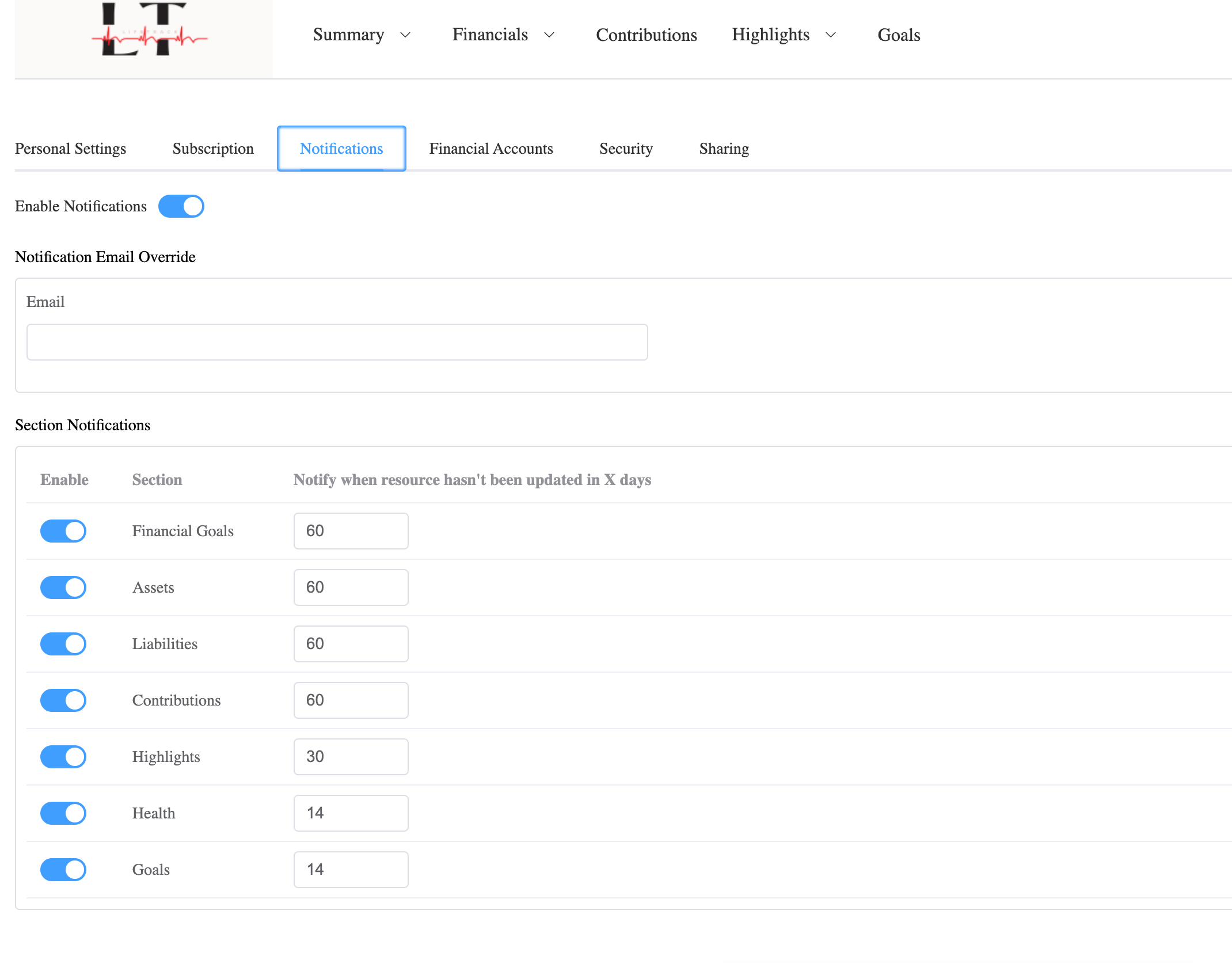The width and height of the screenshot is (1232, 963).
Task: Go to the Goals nav link
Action: [x=898, y=35]
